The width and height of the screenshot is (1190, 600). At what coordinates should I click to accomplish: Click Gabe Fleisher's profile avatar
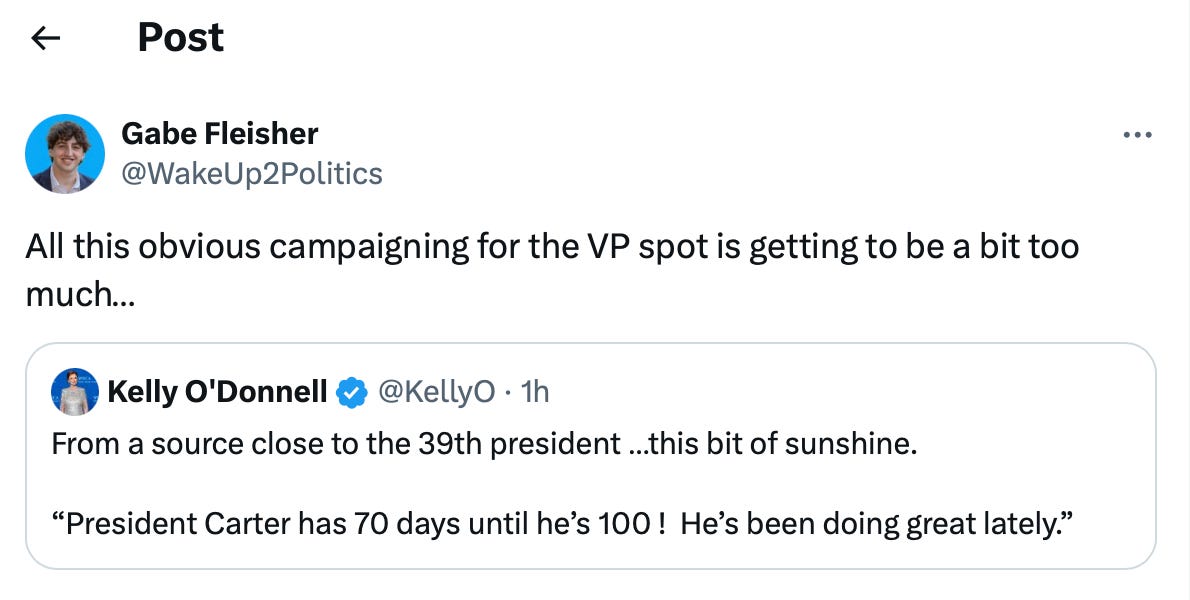point(65,153)
